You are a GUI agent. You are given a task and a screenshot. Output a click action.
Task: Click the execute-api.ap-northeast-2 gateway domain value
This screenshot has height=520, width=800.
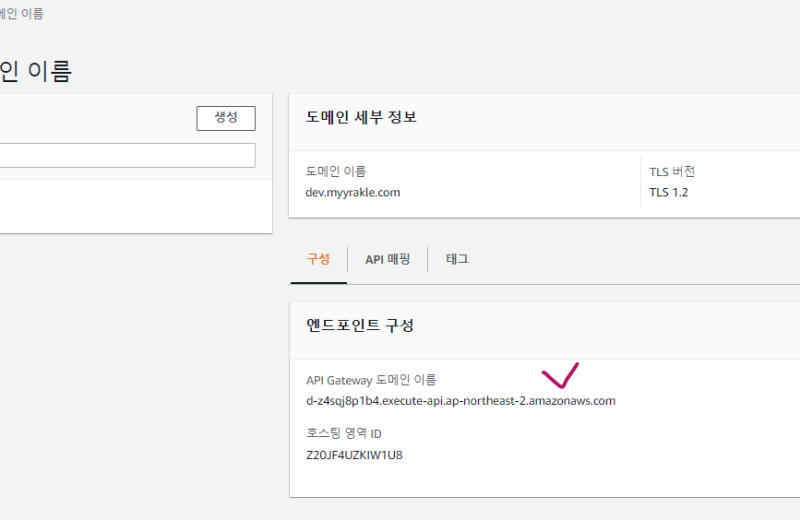[x=460, y=401]
